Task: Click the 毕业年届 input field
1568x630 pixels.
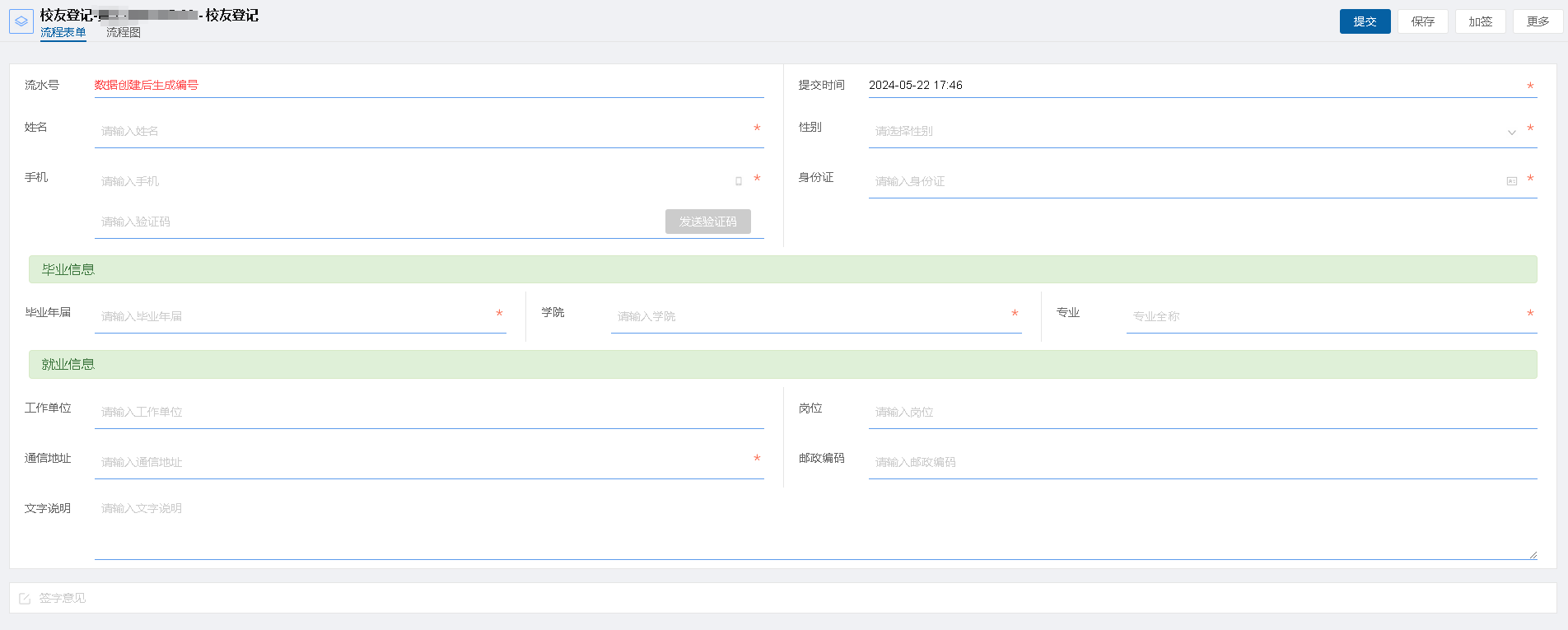Action: click(292, 317)
